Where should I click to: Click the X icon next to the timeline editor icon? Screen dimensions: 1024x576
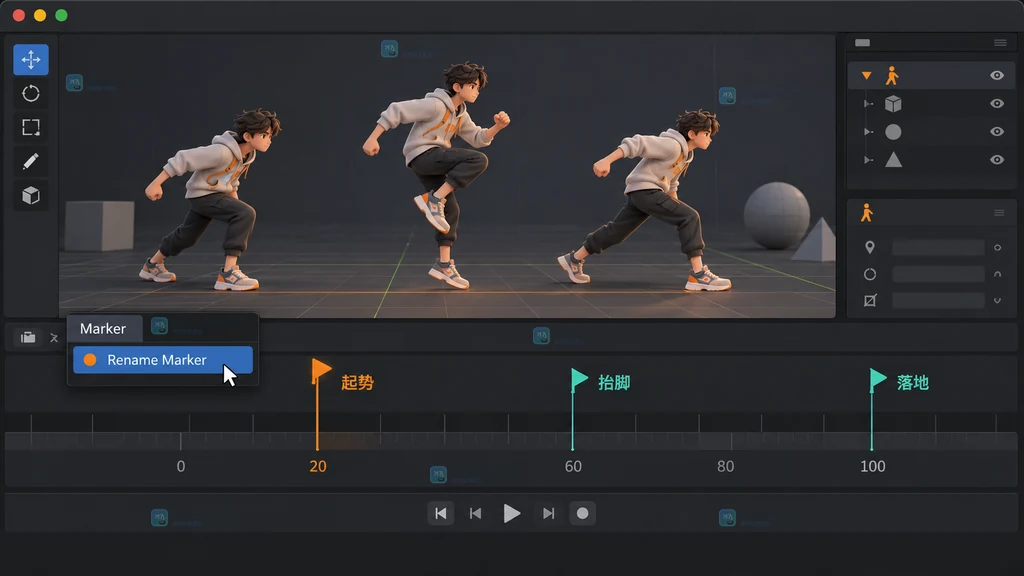coord(54,338)
